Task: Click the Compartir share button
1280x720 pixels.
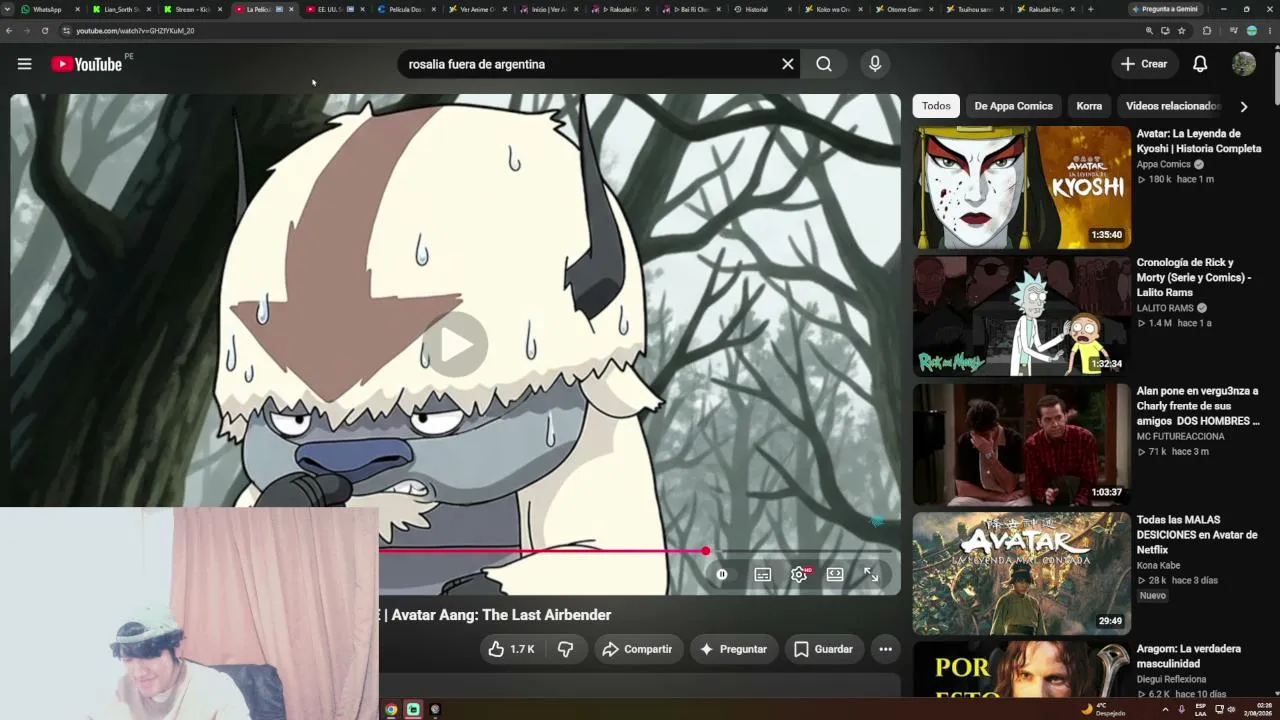Action: pos(637,649)
